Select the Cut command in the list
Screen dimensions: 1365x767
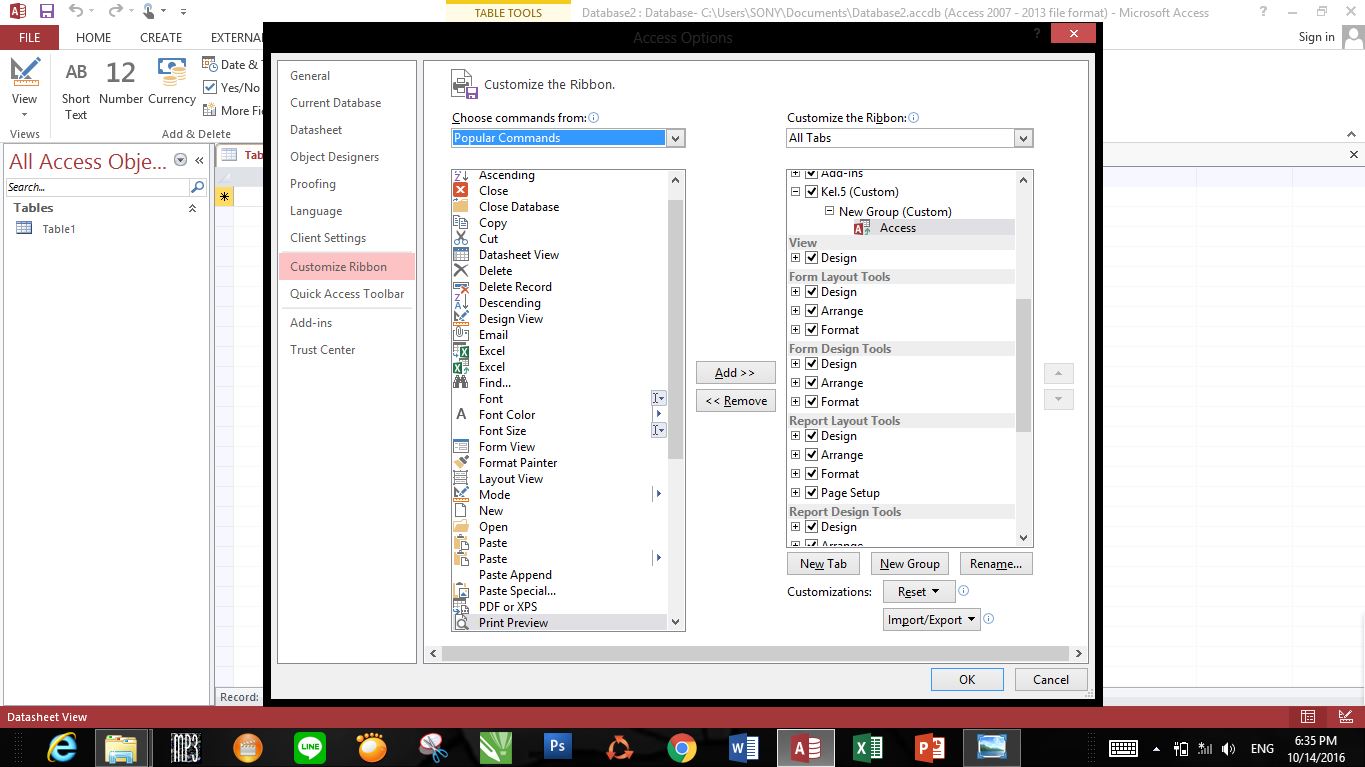(559, 239)
